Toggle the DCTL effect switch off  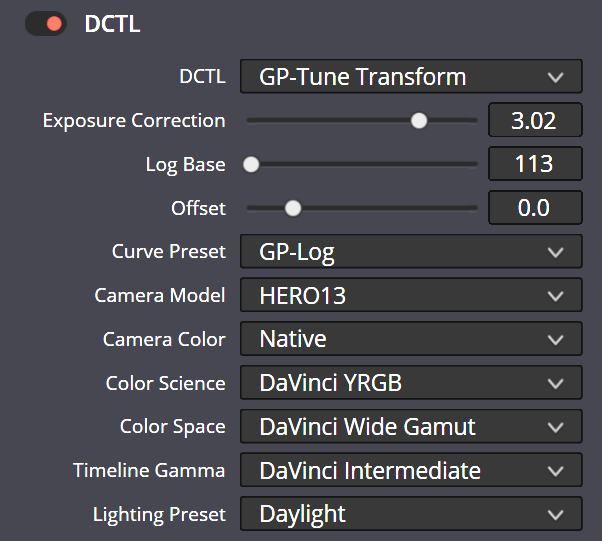point(45,24)
